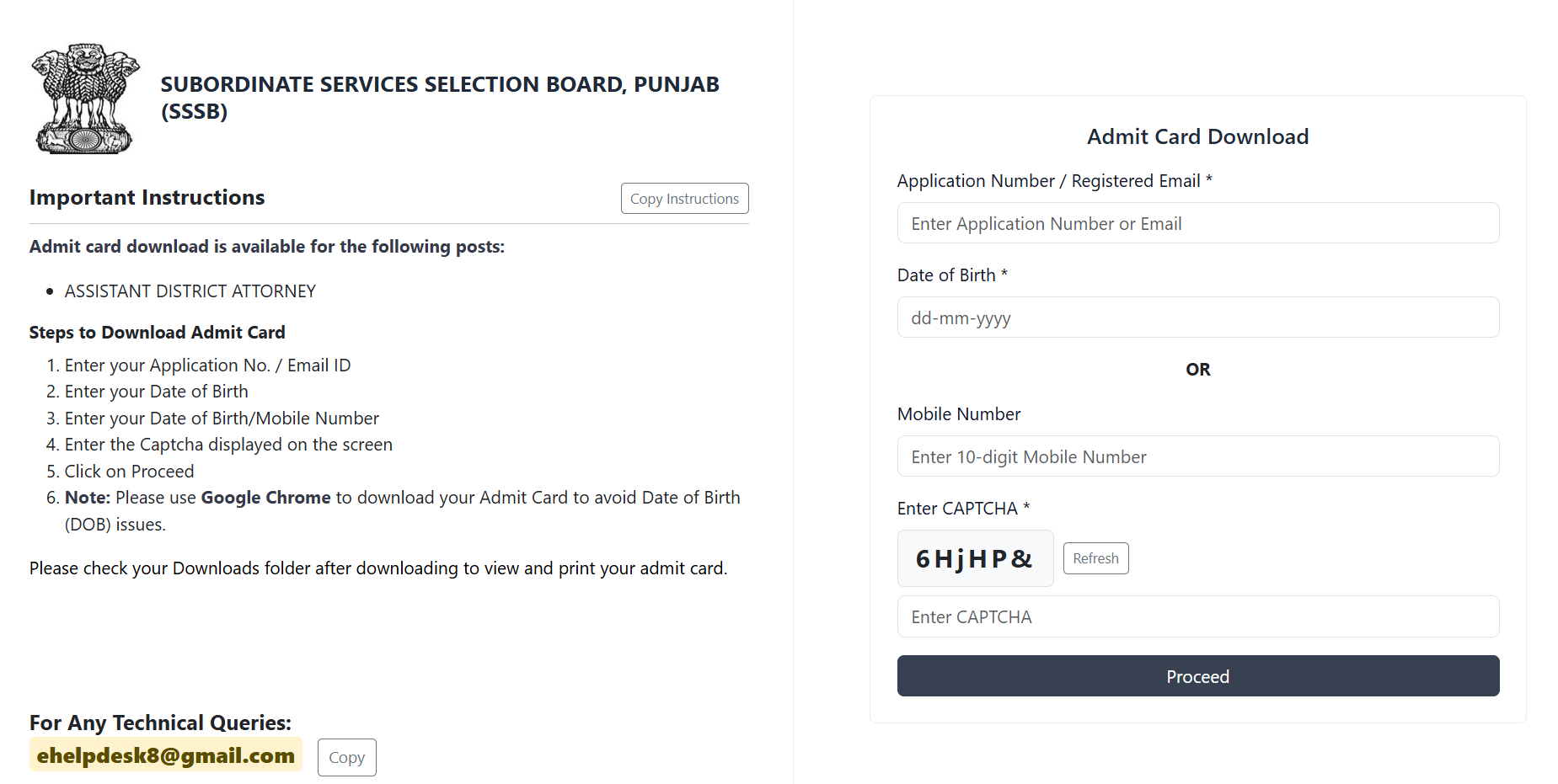
Task: Click the Admit Card Download heading
Action: (x=1197, y=136)
